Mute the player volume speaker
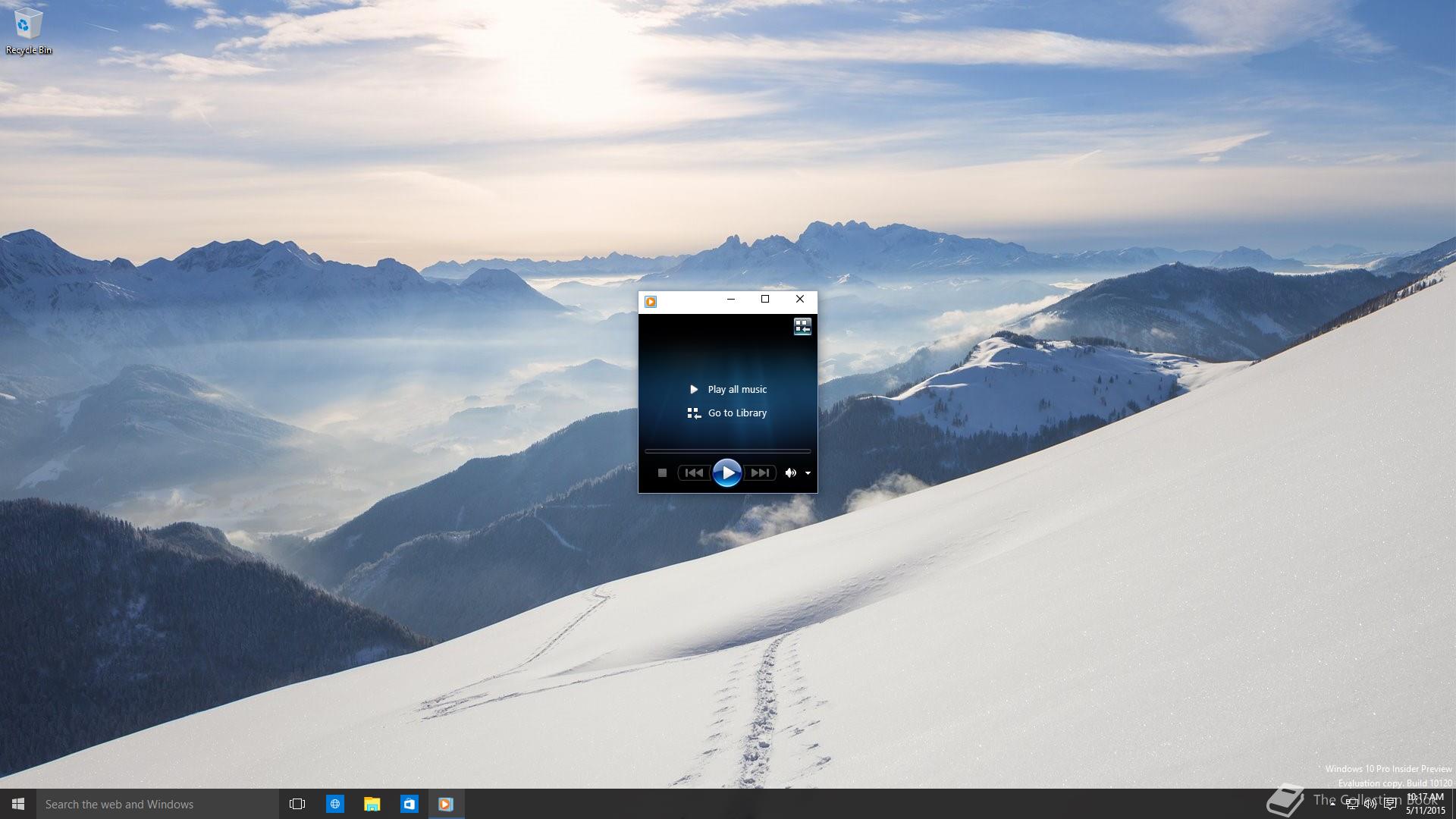 (790, 472)
